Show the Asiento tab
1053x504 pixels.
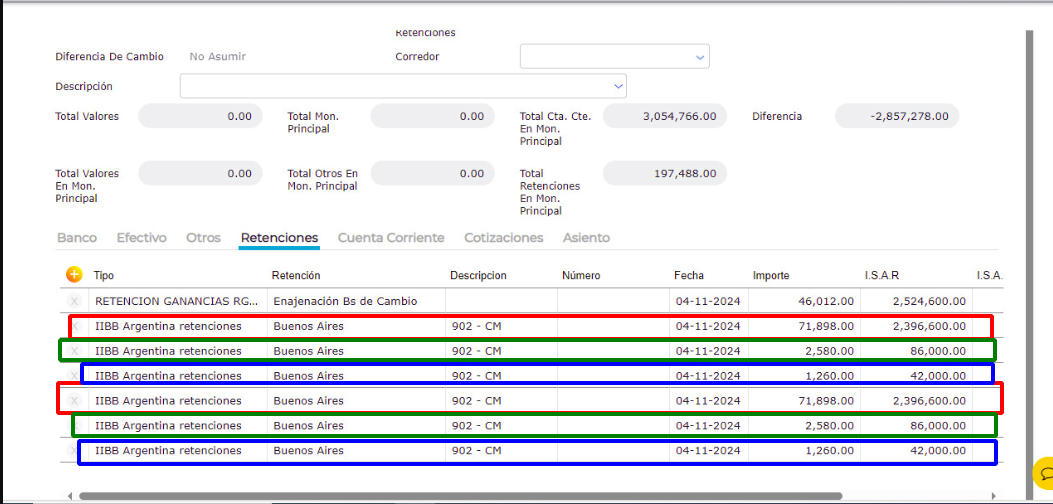(586, 238)
